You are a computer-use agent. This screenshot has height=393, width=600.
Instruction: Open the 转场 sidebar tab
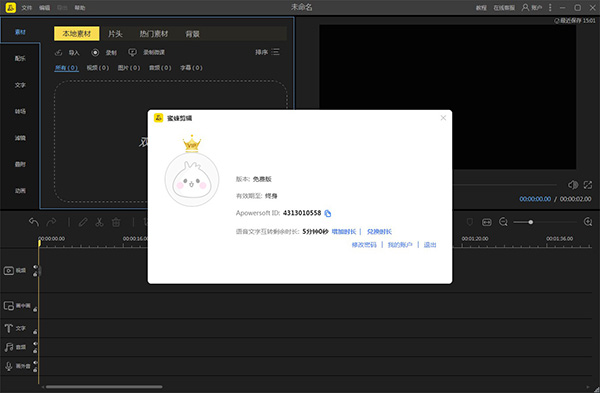coord(20,111)
